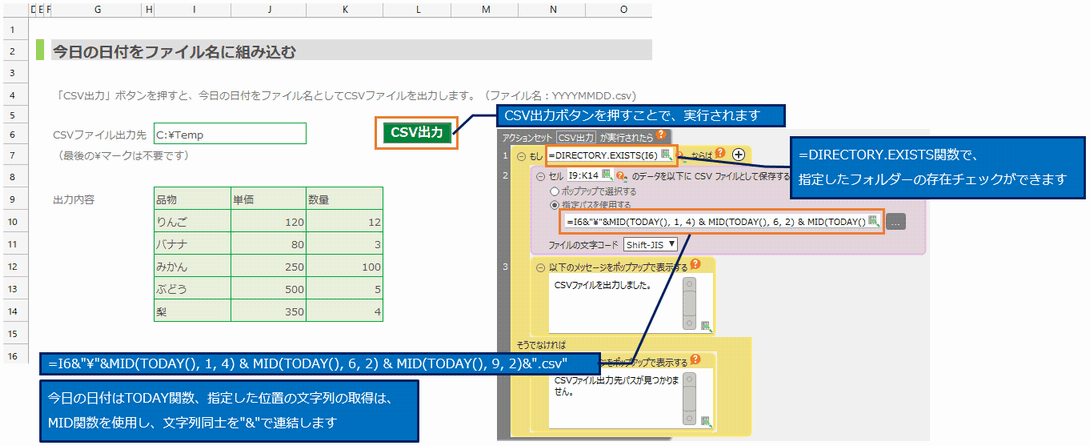
Task: Click the cell range picker icon next to I9:K14
Action: (606, 175)
